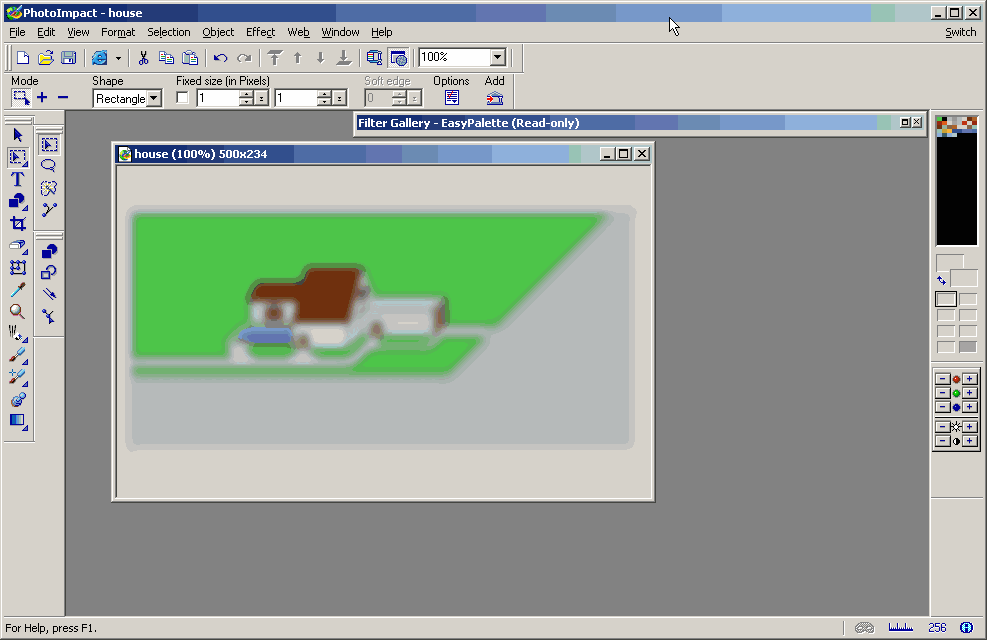Decrease red with minus button
The height and width of the screenshot is (640, 987).
[942, 379]
